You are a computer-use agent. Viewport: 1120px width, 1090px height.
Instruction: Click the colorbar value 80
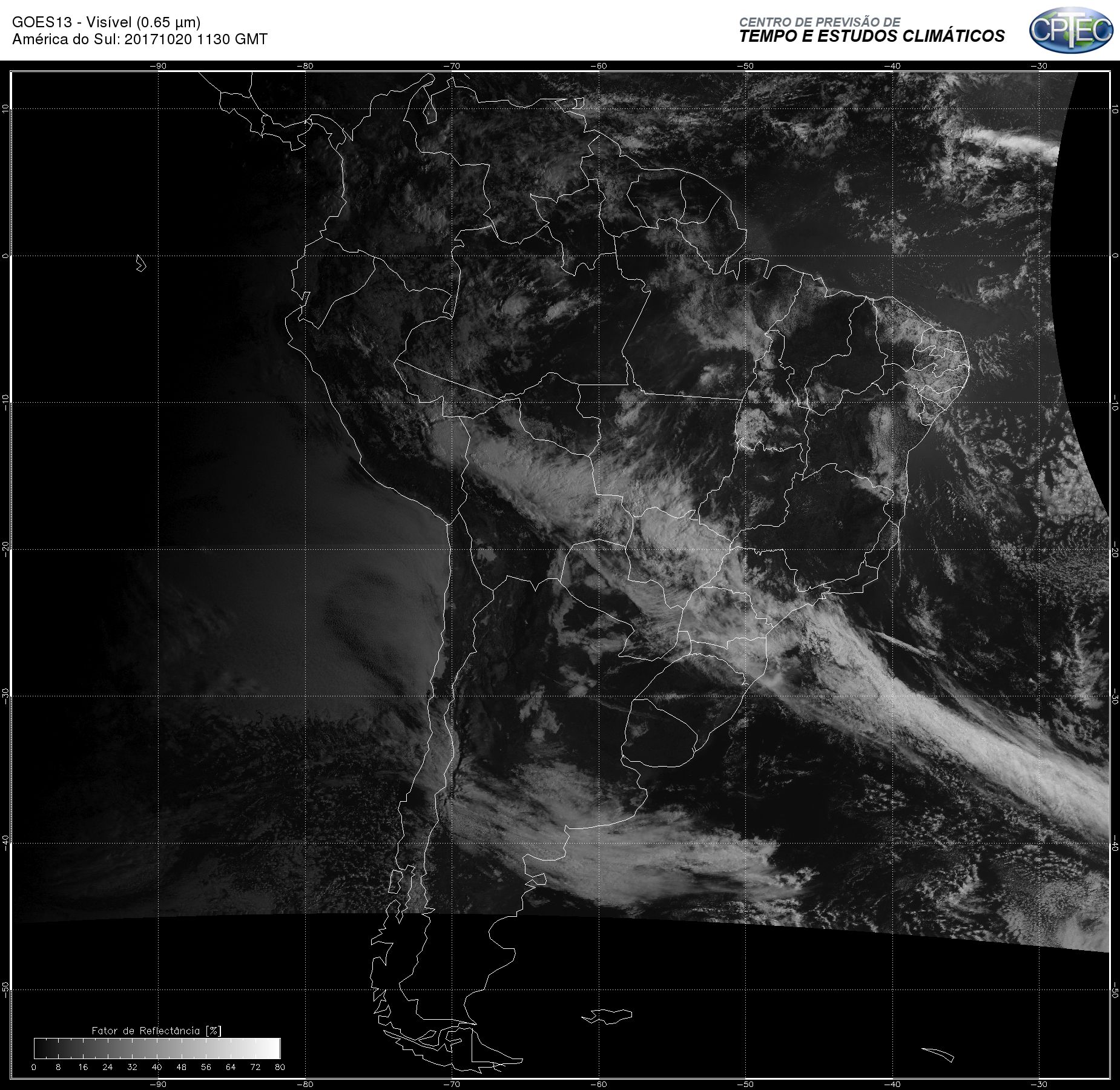pyautogui.click(x=280, y=1067)
